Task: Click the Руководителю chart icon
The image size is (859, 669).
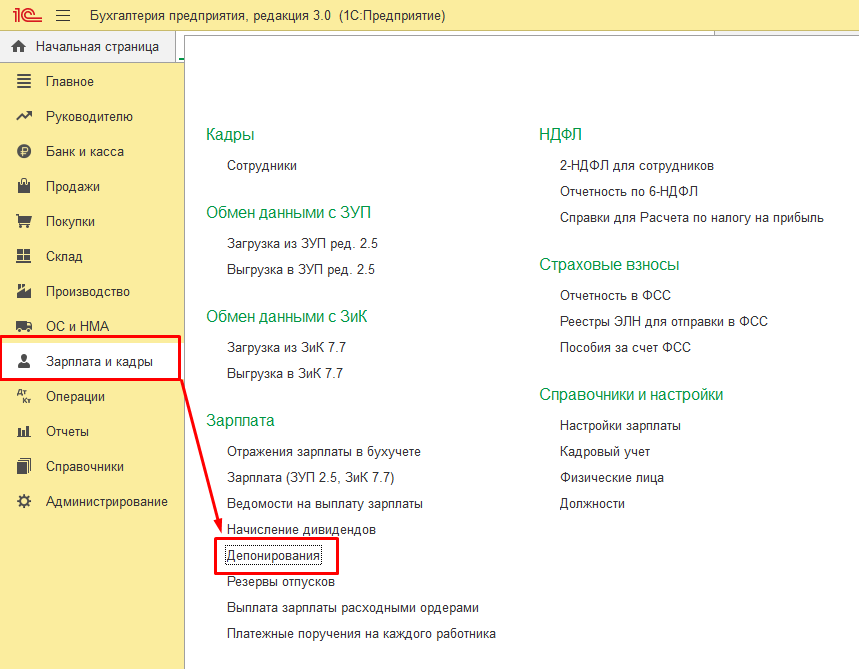Action: coord(25,117)
